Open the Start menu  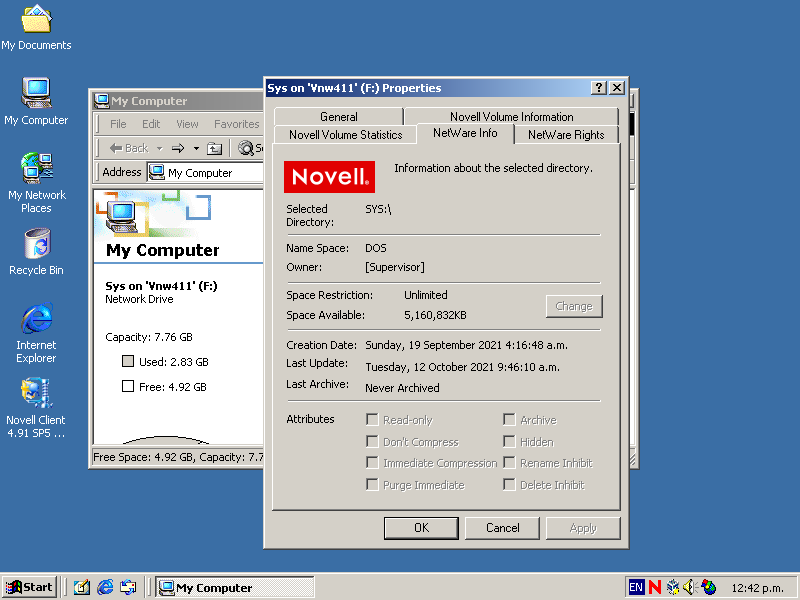29,587
